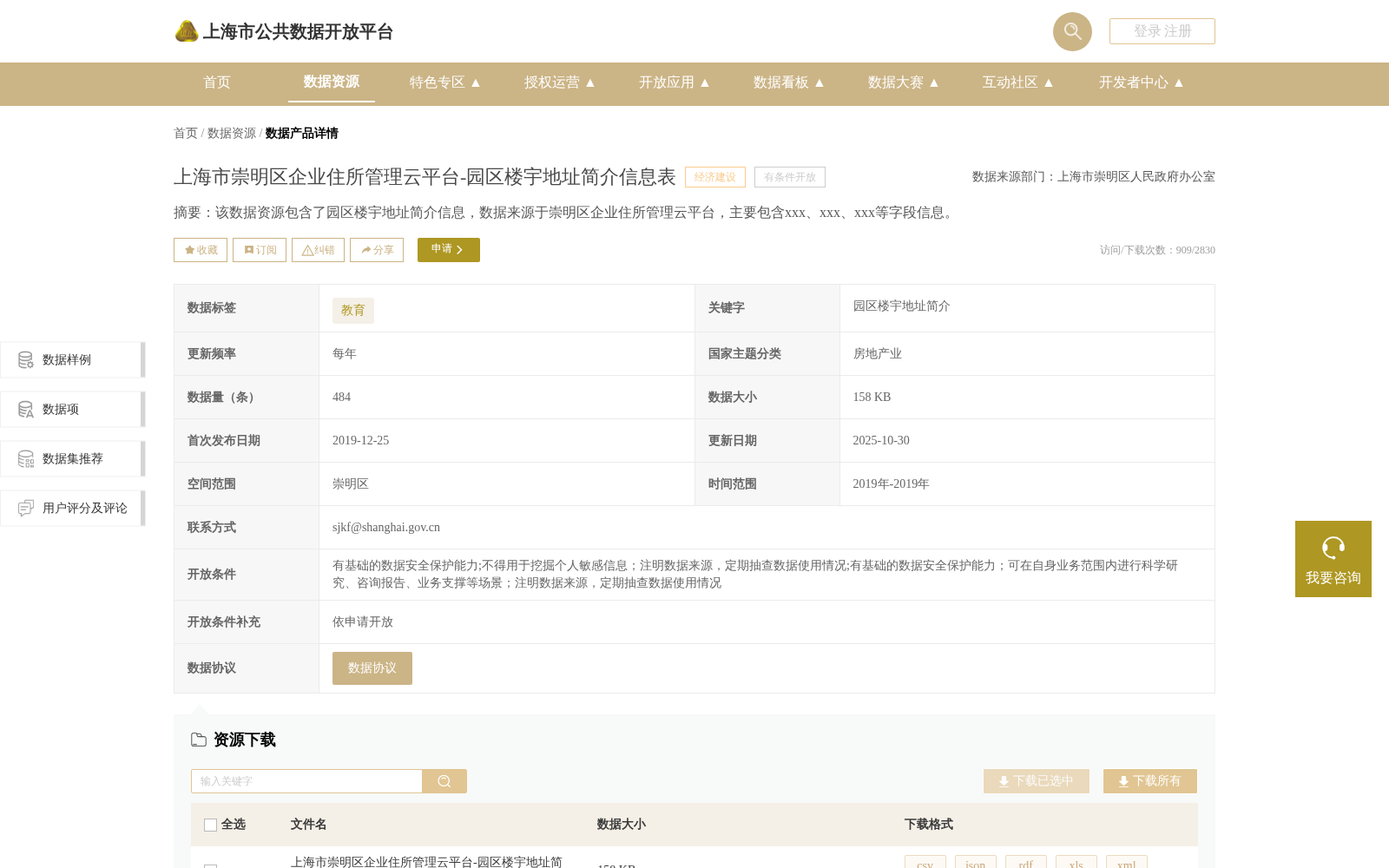1389x868 pixels.
Task: Click the 2019年-2019年 time range value
Action: (x=891, y=484)
